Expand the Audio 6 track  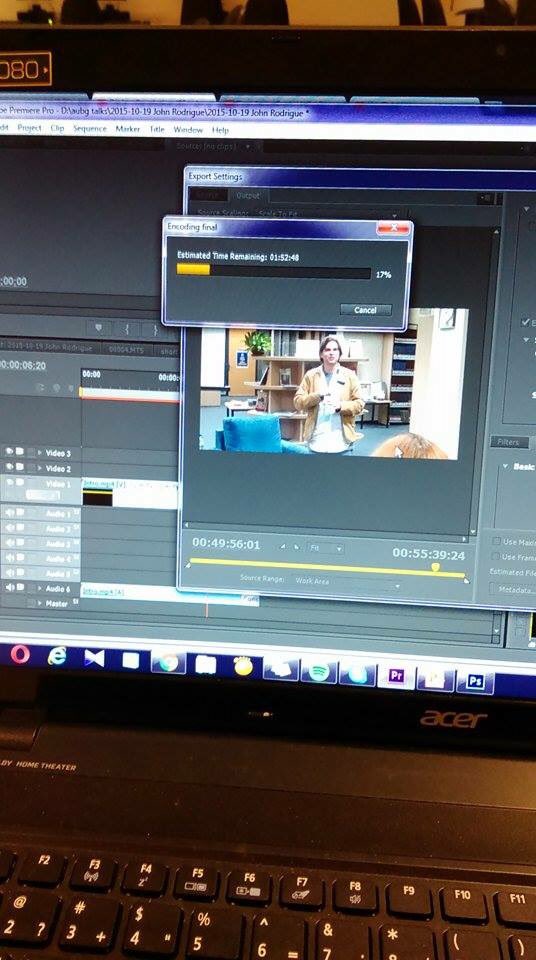pyautogui.click(x=39, y=588)
